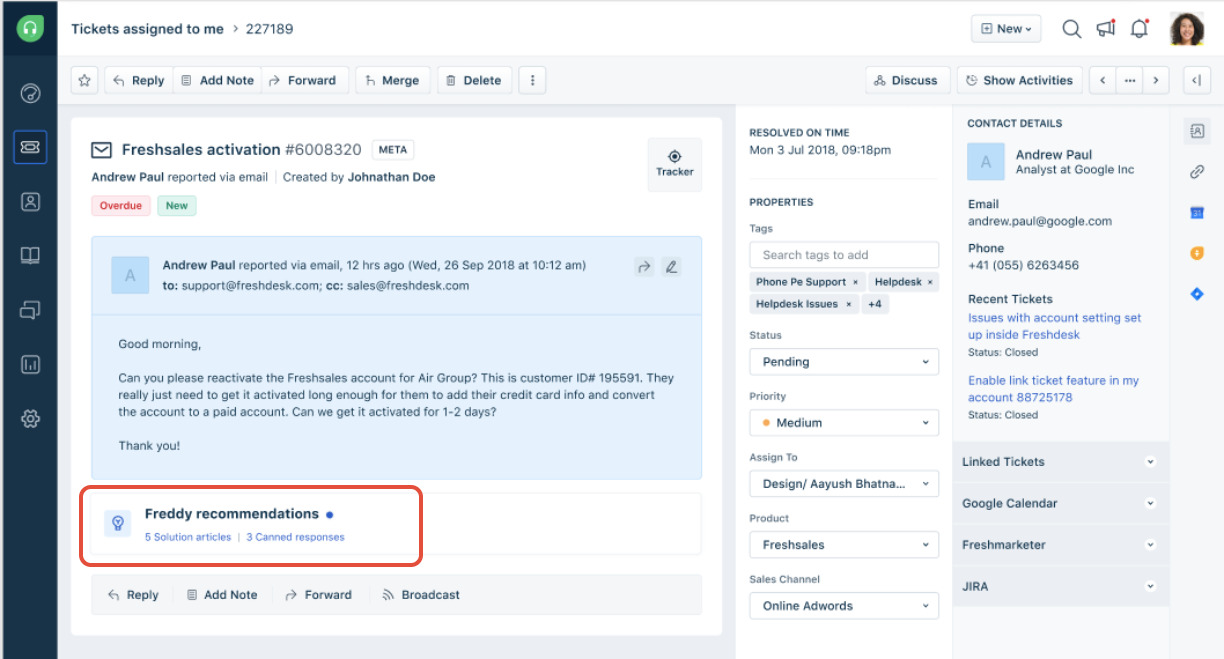1224x659 pixels.
Task: Click Reply at bottom of ticket
Action: click(133, 595)
